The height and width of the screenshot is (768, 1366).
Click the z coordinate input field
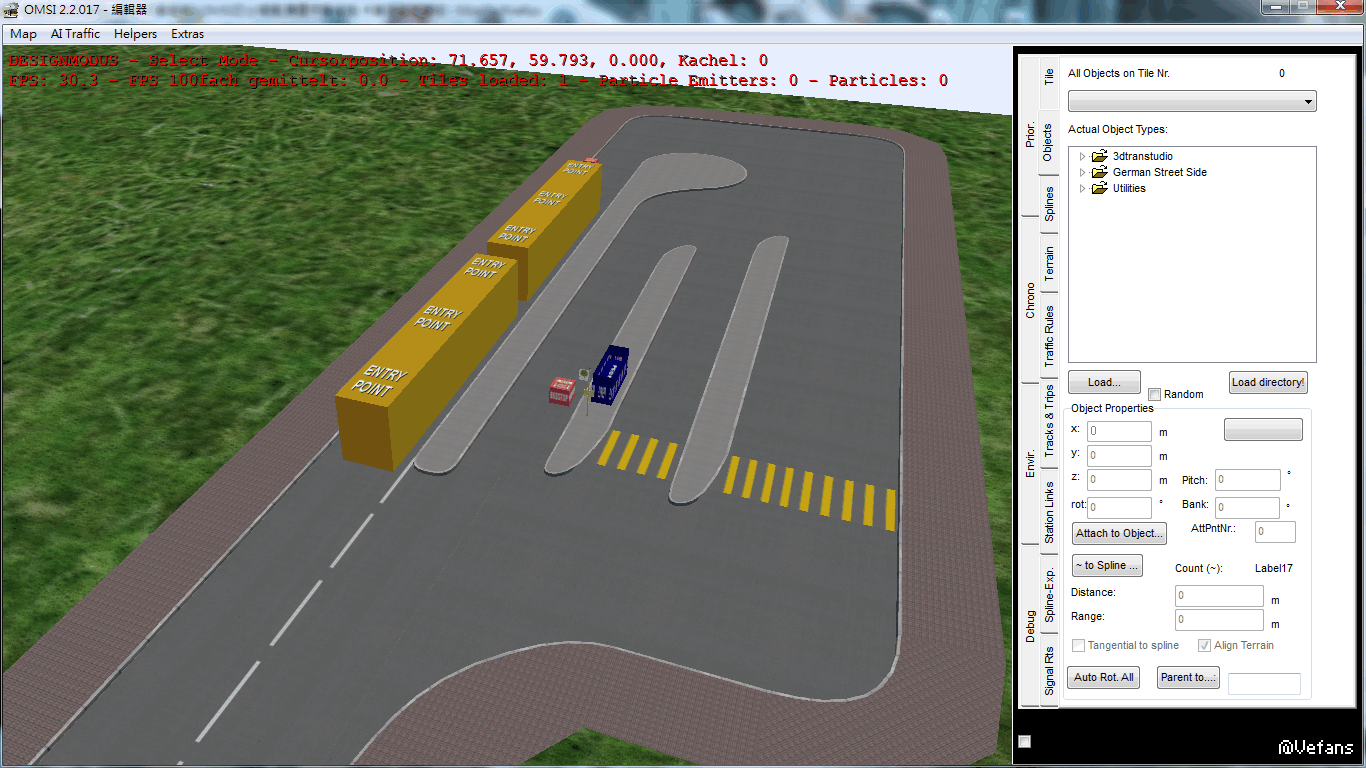pos(1120,480)
